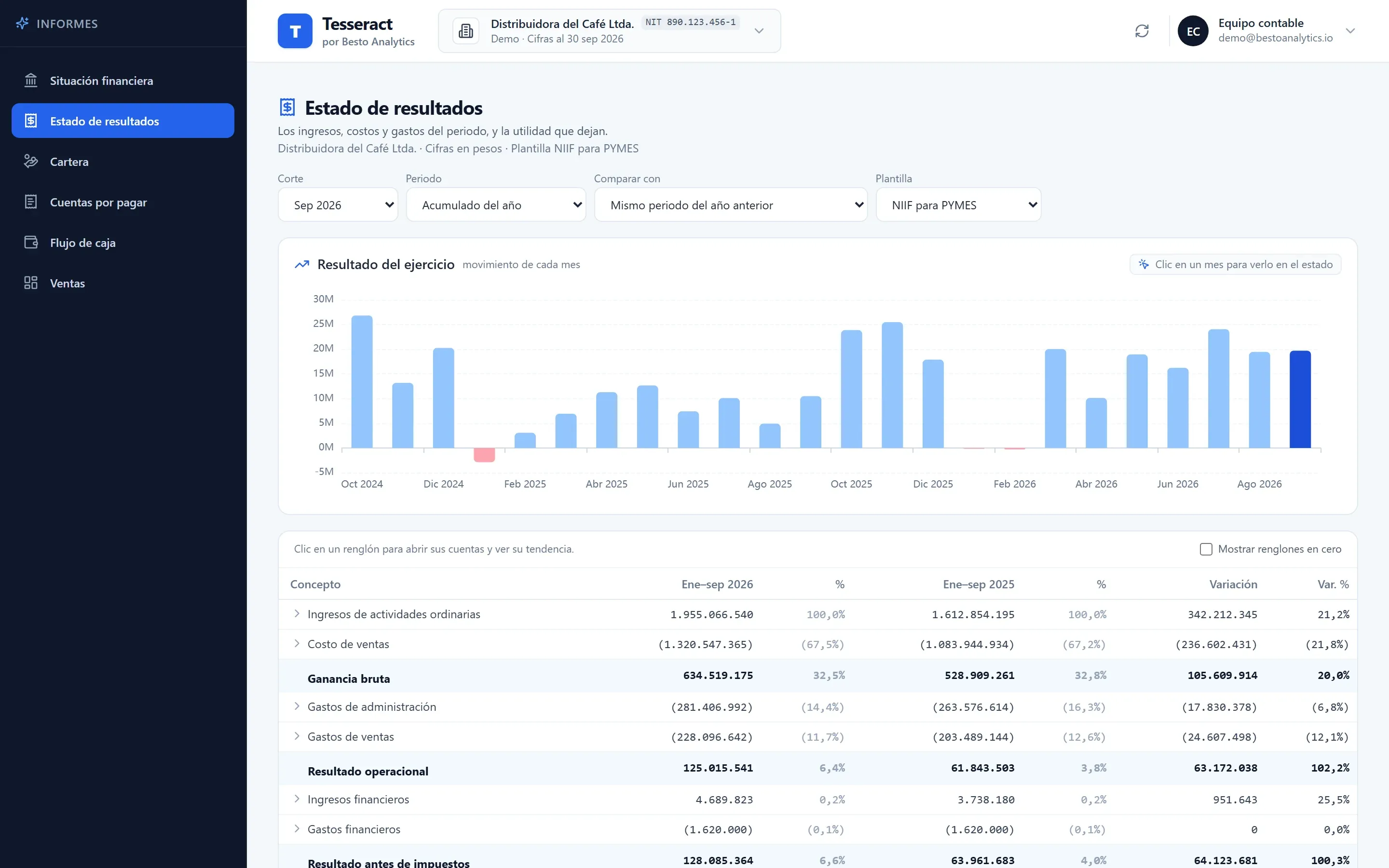Click the Estado de resultados sidebar icon
The height and width of the screenshot is (868, 1389).
click(x=31, y=121)
